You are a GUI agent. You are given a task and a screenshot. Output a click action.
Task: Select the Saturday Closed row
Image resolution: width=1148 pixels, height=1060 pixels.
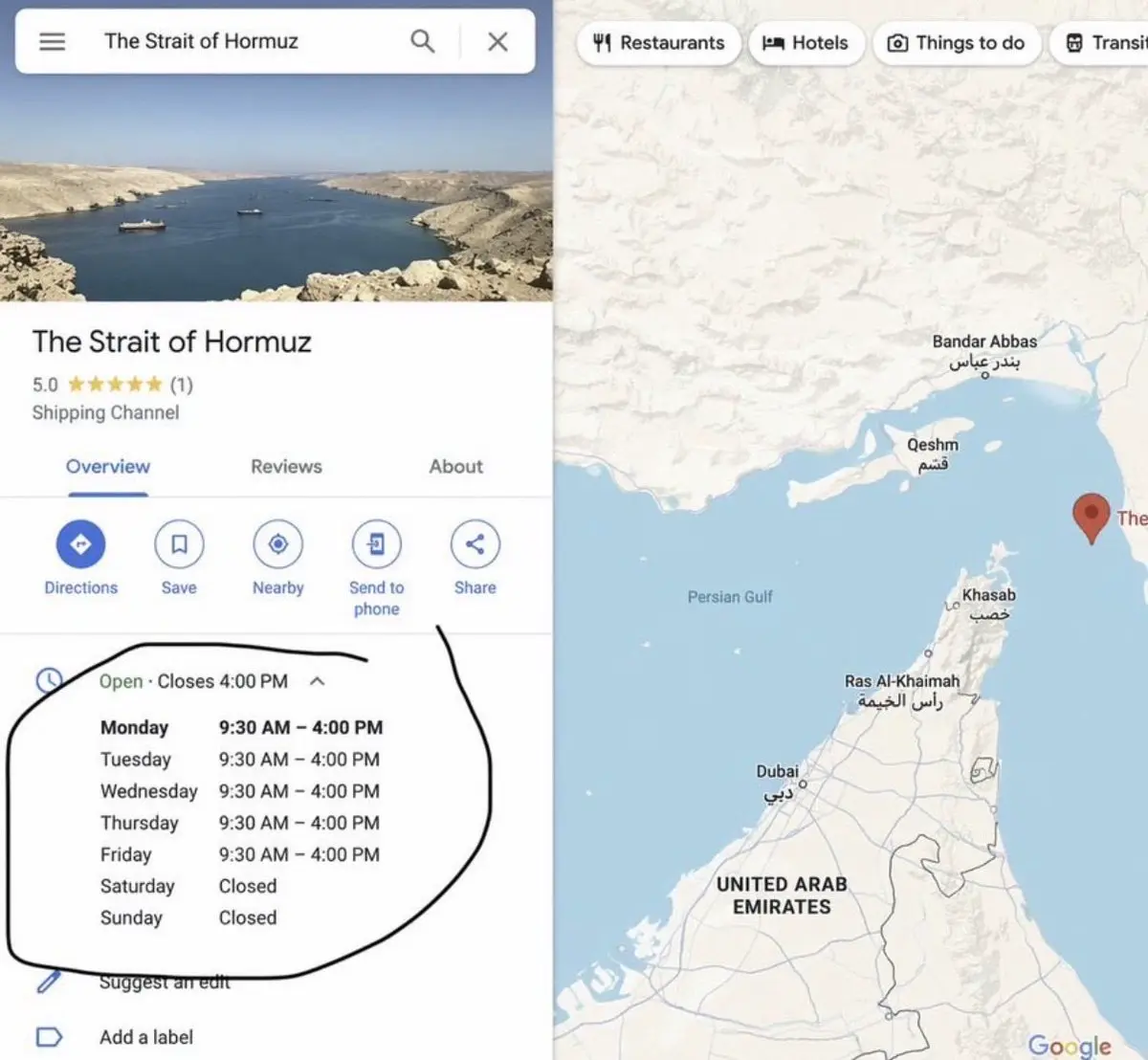188,886
